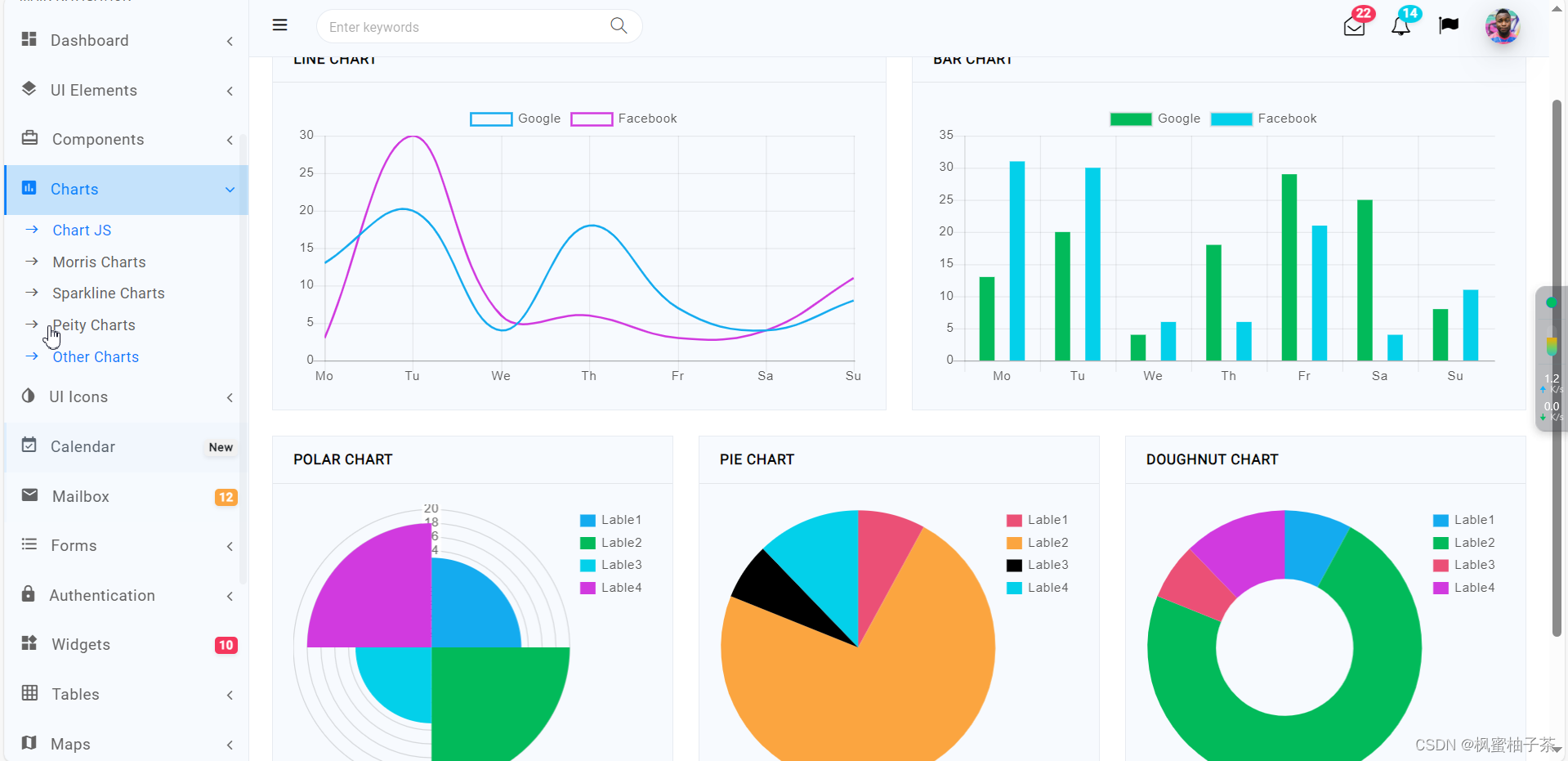Expand the Dashboard menu chevron
The width and height of the screenshot is (1568, 761).
pyautogui.click(x=230, y=41)
